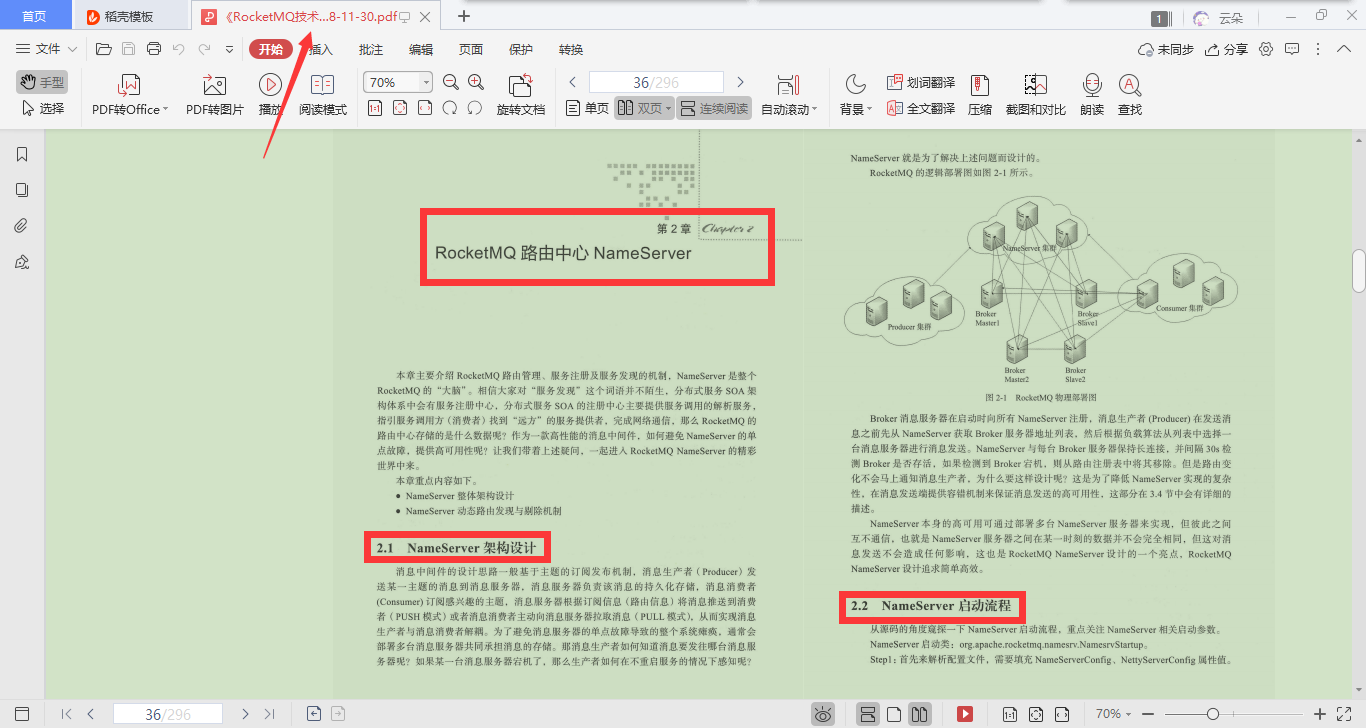Click the 分享 share button

(1227, 49)
